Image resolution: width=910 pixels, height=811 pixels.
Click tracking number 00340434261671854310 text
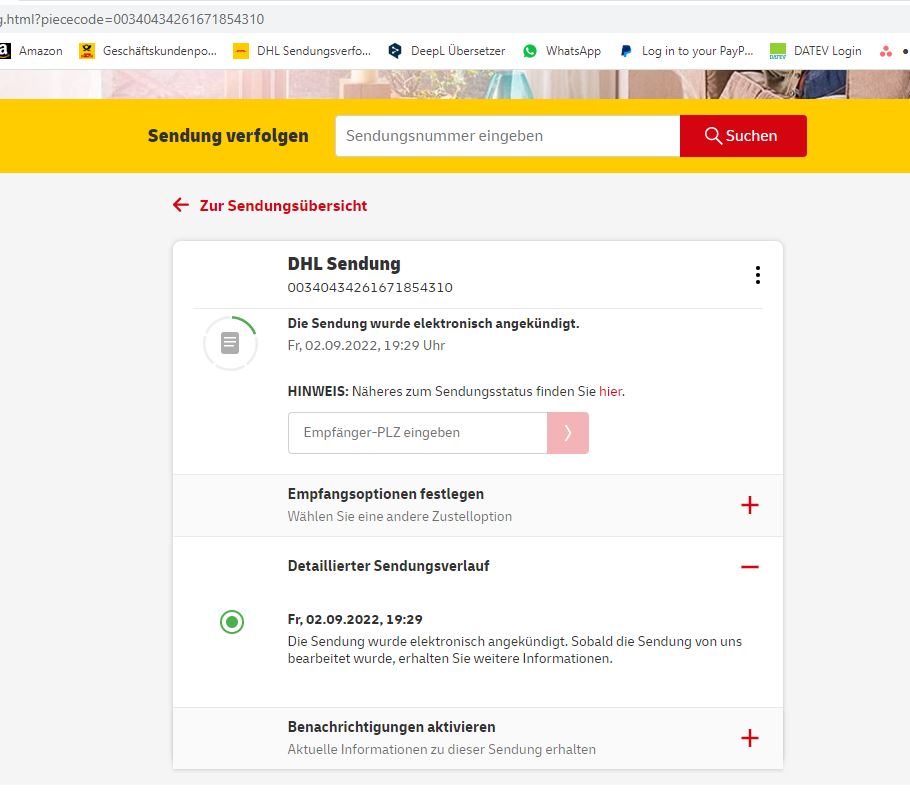pyautogui.click(x=370, y=287)
